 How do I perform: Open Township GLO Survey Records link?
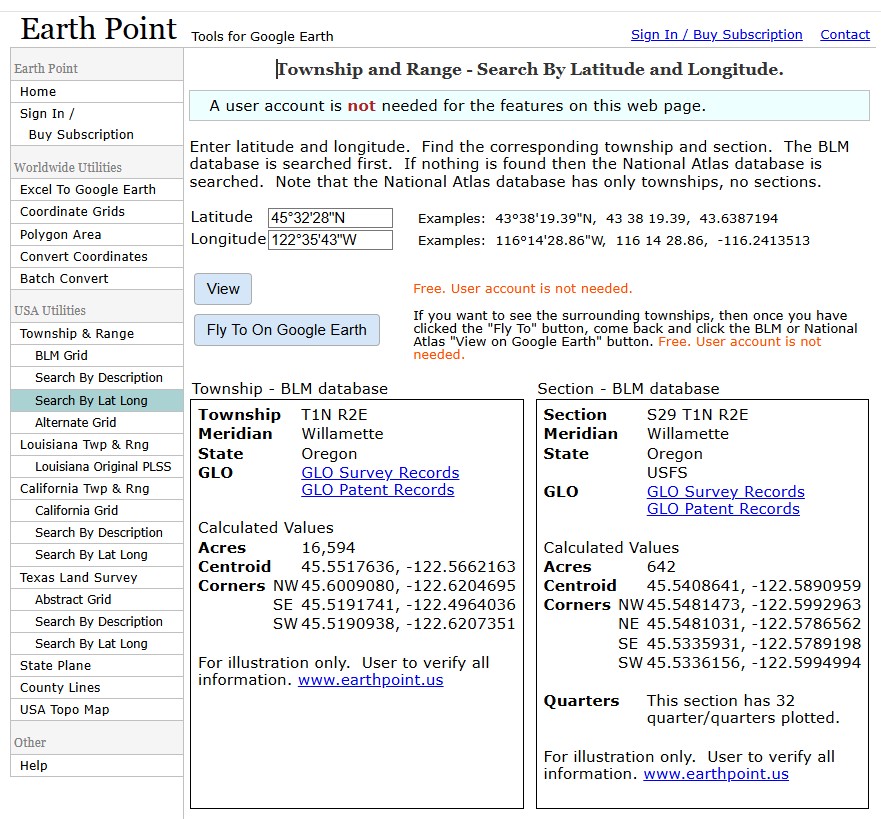pos(380,473)
